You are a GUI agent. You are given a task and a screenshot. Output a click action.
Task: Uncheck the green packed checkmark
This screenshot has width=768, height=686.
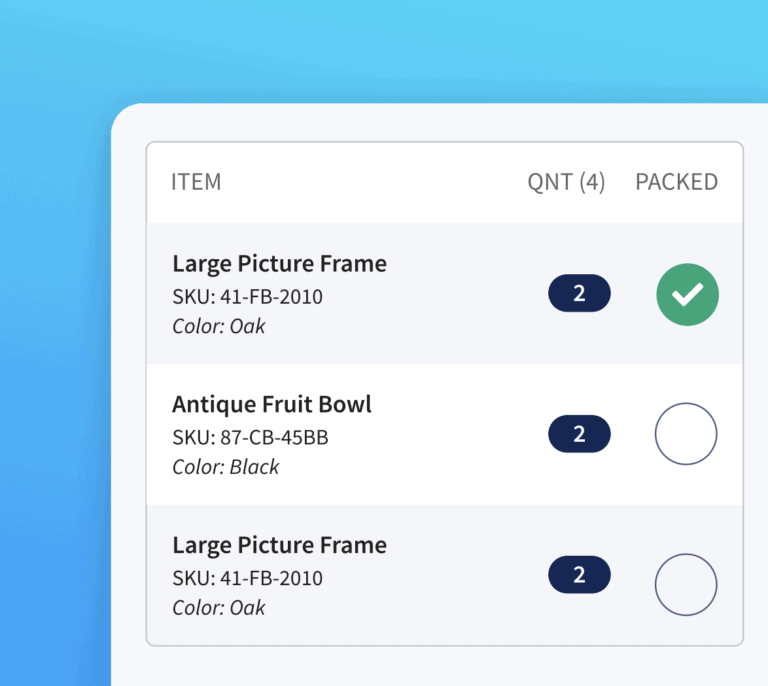[687, 294]
